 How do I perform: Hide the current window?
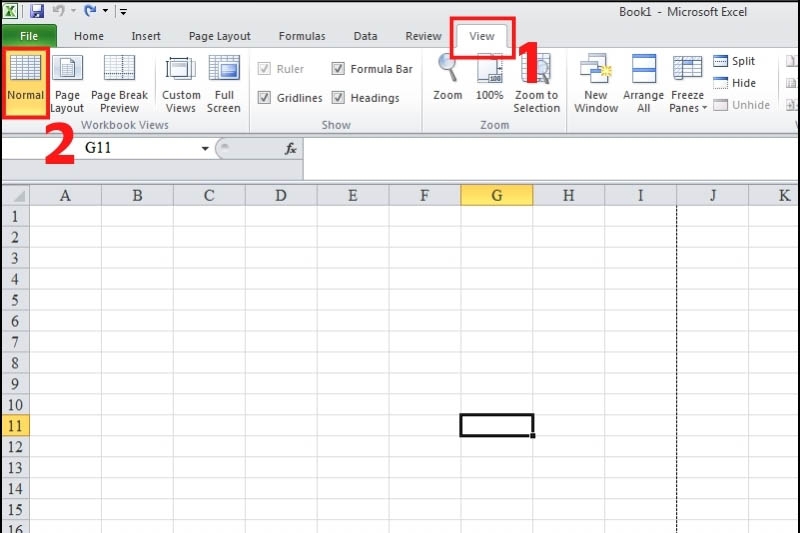click(734, 83)
